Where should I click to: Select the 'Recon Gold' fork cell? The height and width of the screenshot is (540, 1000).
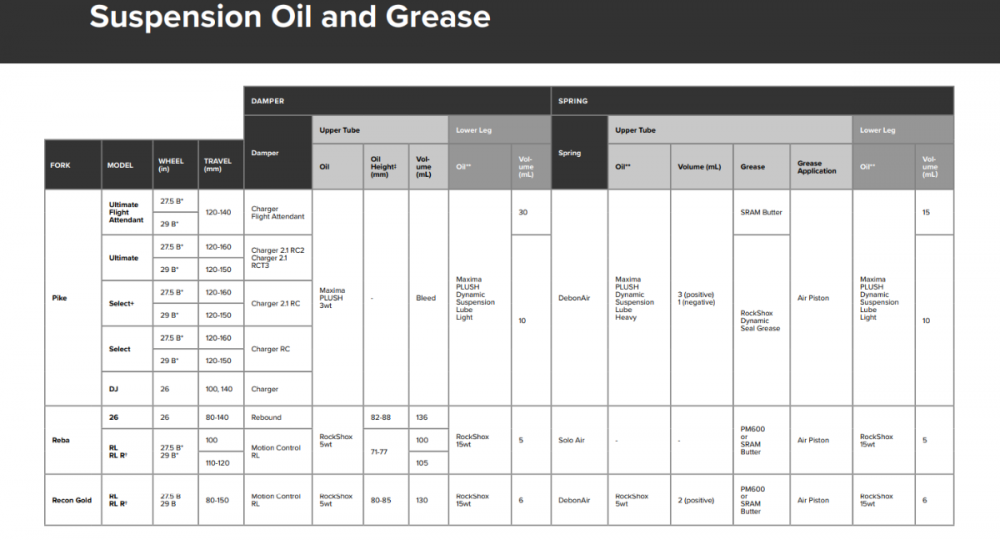tap(73, 500)
